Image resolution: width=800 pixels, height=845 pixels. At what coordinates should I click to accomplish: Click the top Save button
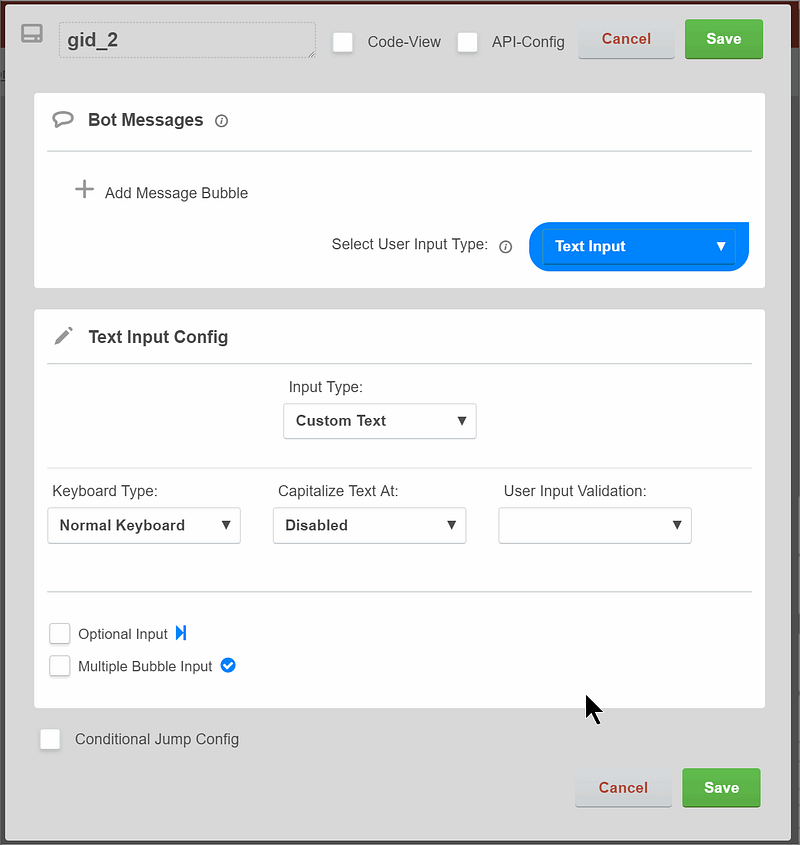(x=724, y=39)
